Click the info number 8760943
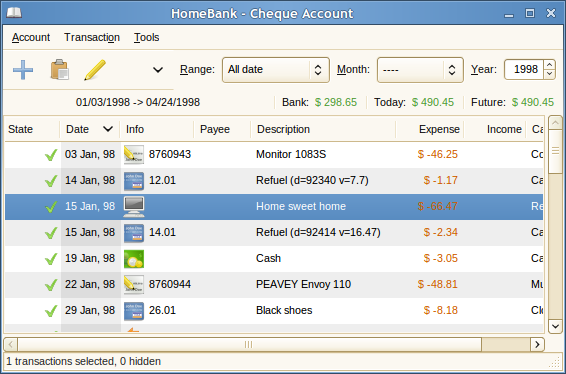This screenshot has width=566, height=374. coord(170,155)
